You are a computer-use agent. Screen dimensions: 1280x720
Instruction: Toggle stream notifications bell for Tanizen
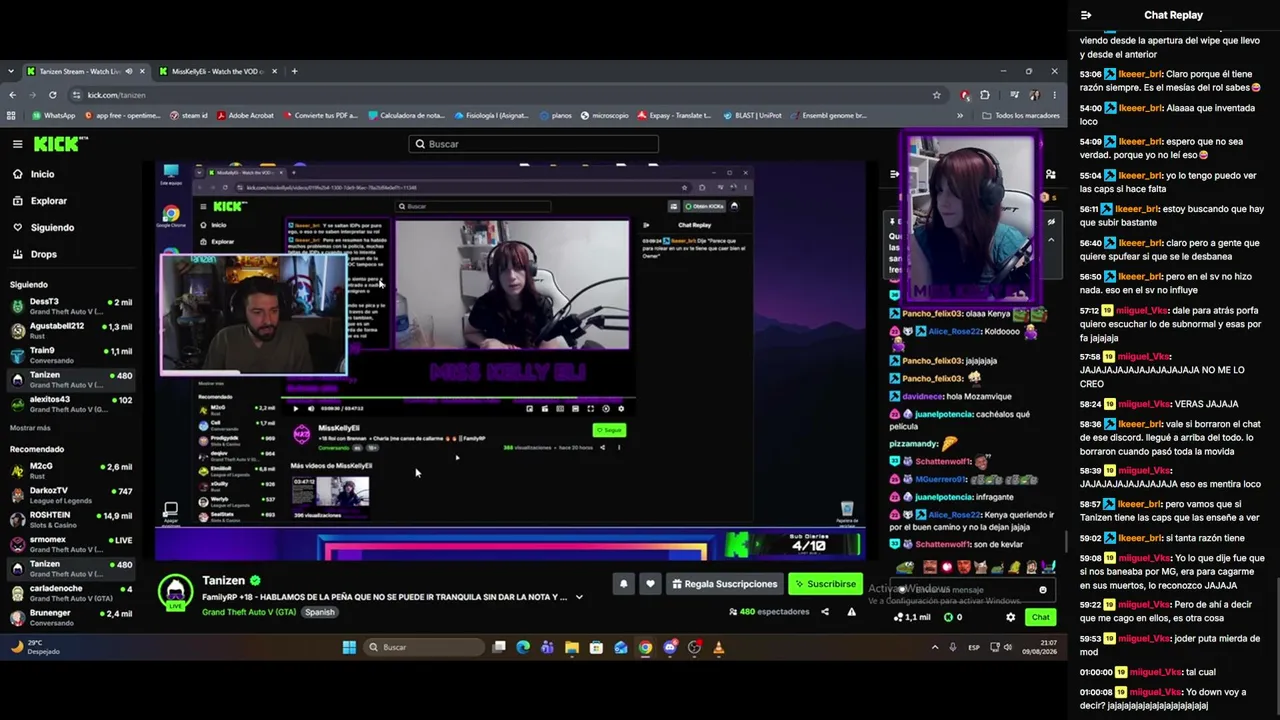(x=623, y=584)
